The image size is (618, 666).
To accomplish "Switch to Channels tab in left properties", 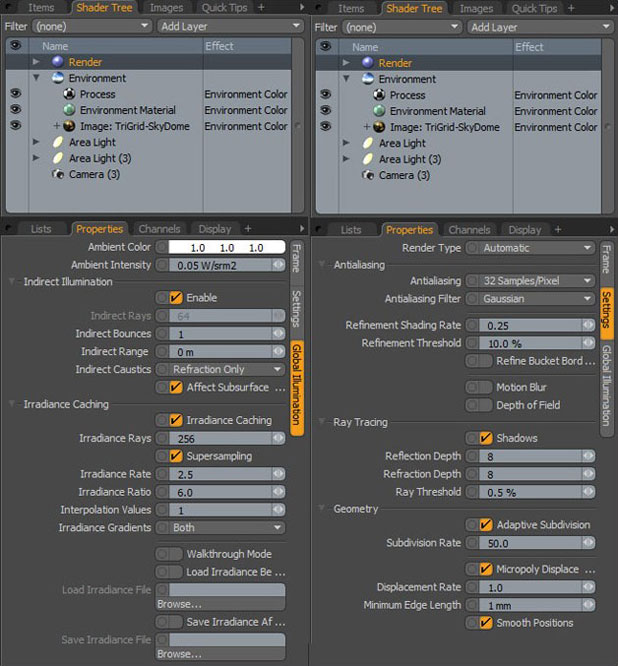I will click(x=159, y=229).
